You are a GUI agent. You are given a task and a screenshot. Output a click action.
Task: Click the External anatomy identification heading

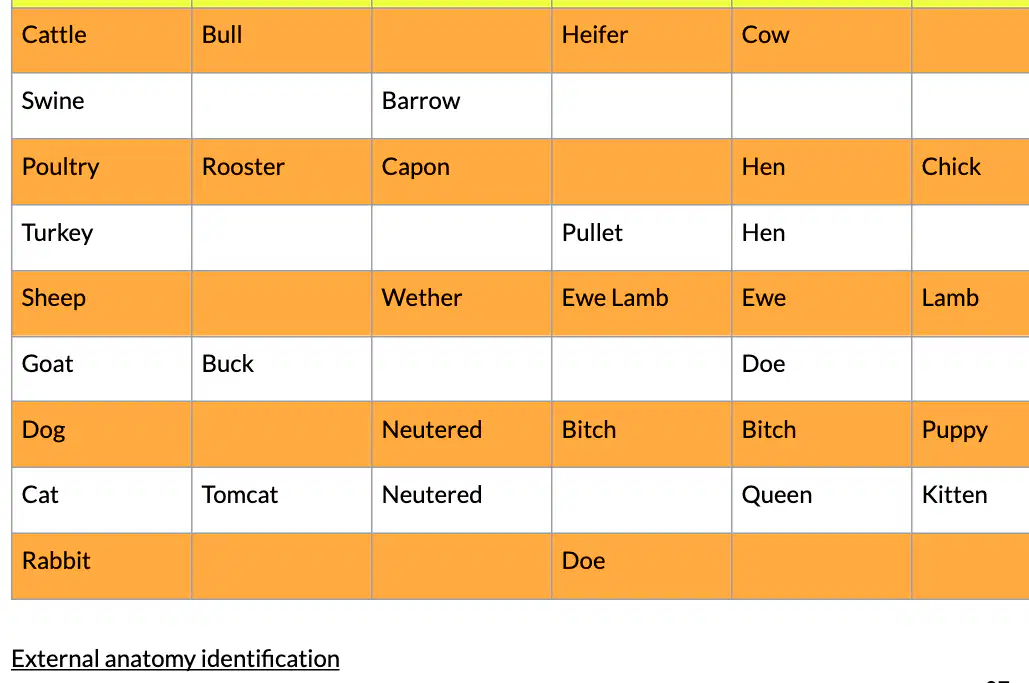tap(175, 659)
